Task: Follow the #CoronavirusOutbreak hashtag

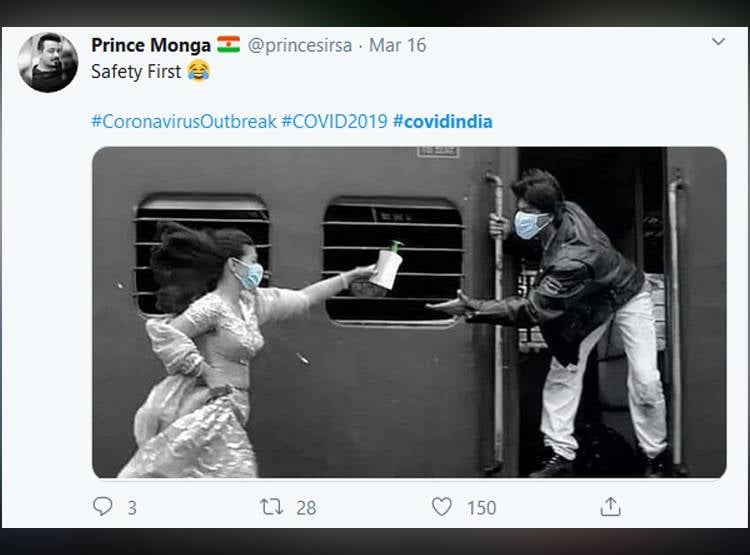Action: pyautogui.click(x=183, y=122)
